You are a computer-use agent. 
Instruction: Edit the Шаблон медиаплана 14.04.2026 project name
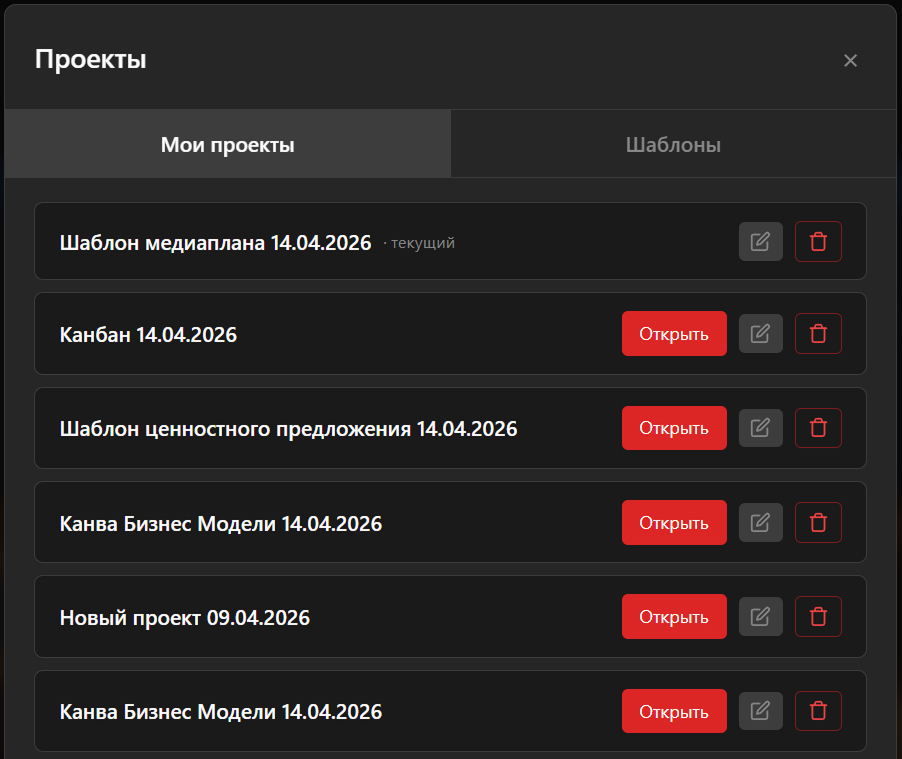click(760, 242)
